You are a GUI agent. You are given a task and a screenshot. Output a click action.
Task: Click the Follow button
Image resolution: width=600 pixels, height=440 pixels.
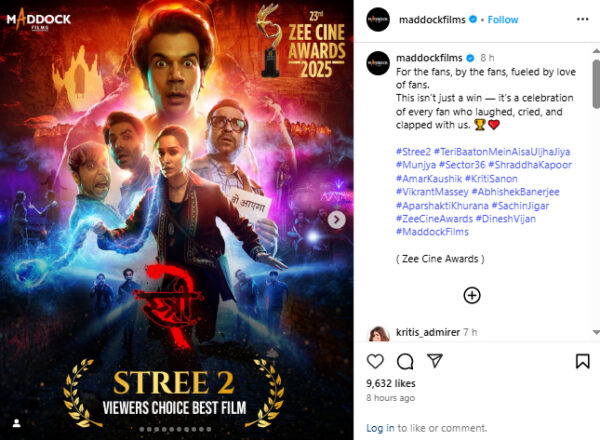coord(503,20)
